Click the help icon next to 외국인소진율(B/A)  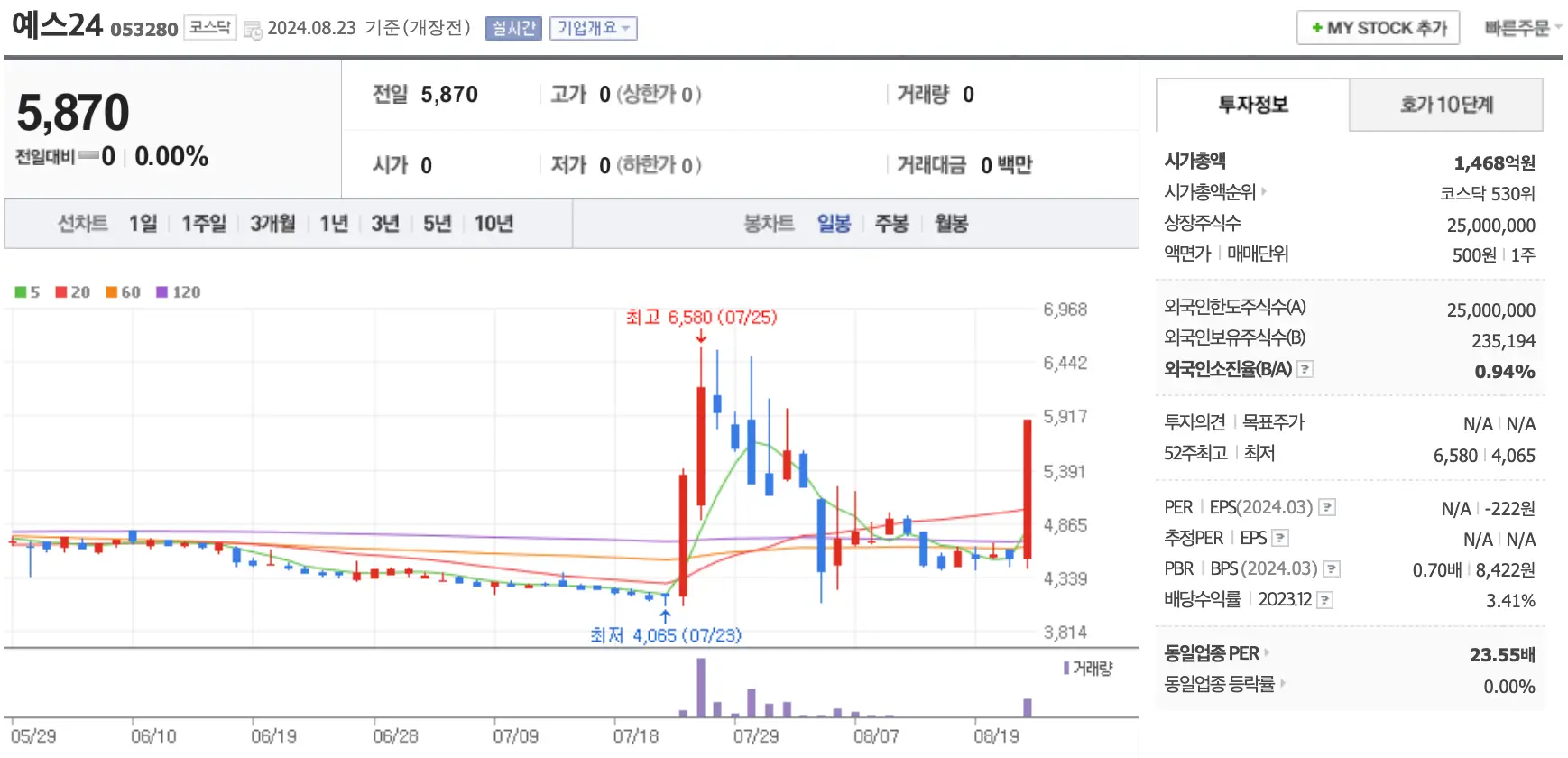tap(1305, 369)
